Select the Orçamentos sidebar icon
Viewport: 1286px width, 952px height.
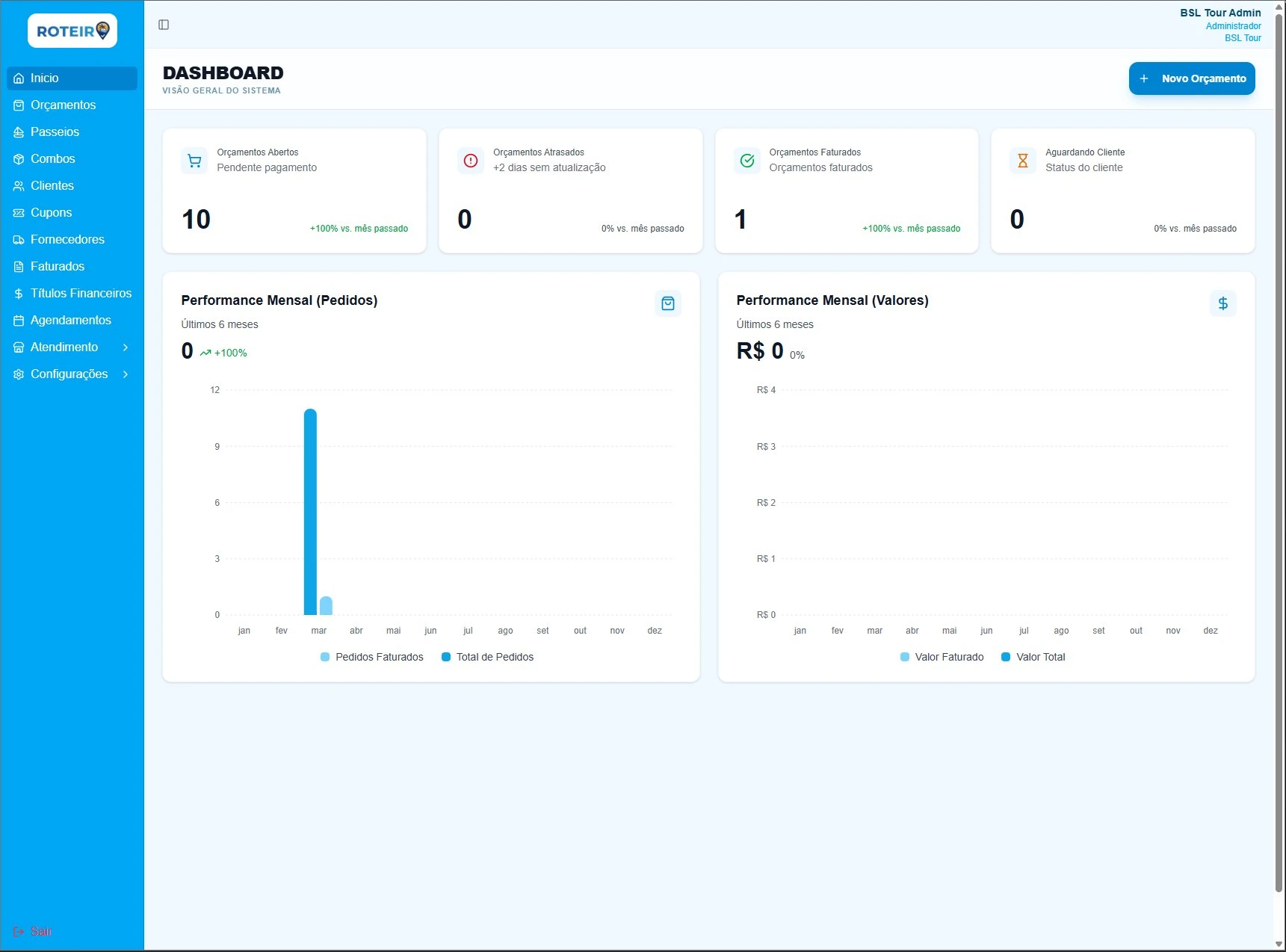pyautogui.click(x=19, y=105)
